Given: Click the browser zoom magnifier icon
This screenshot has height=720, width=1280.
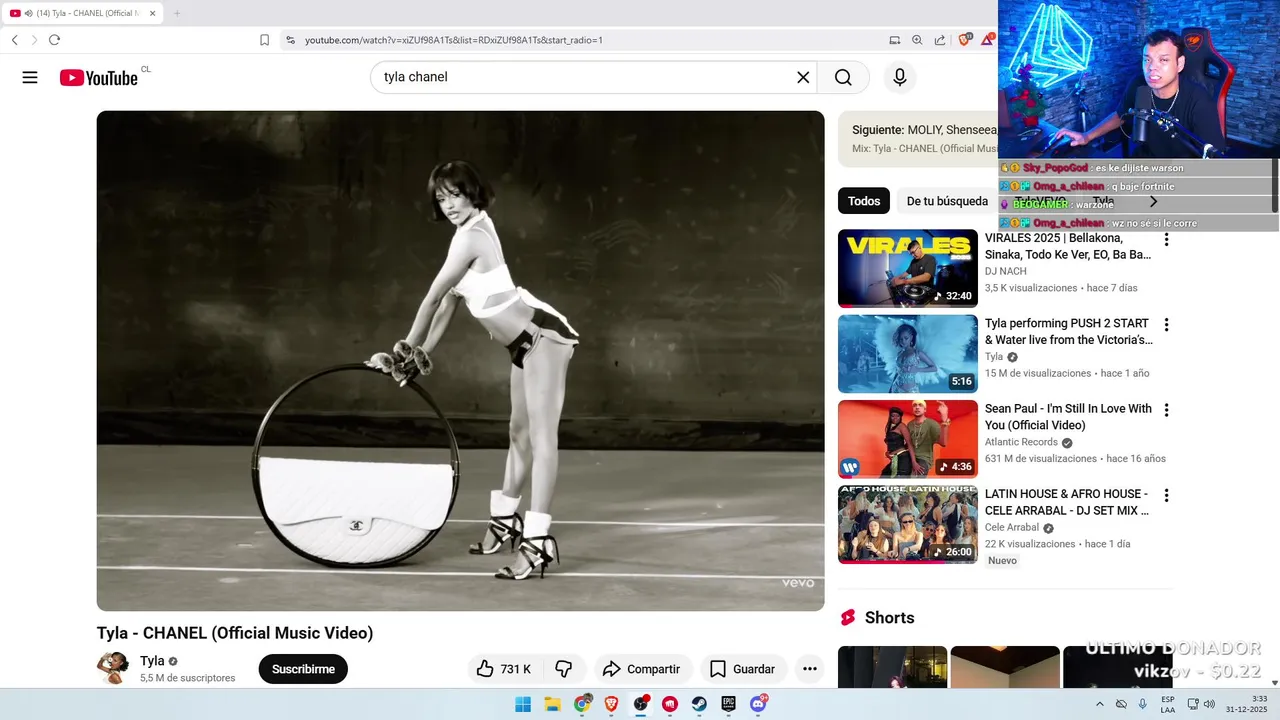Looking at the screenshot, I should point(917,40).
